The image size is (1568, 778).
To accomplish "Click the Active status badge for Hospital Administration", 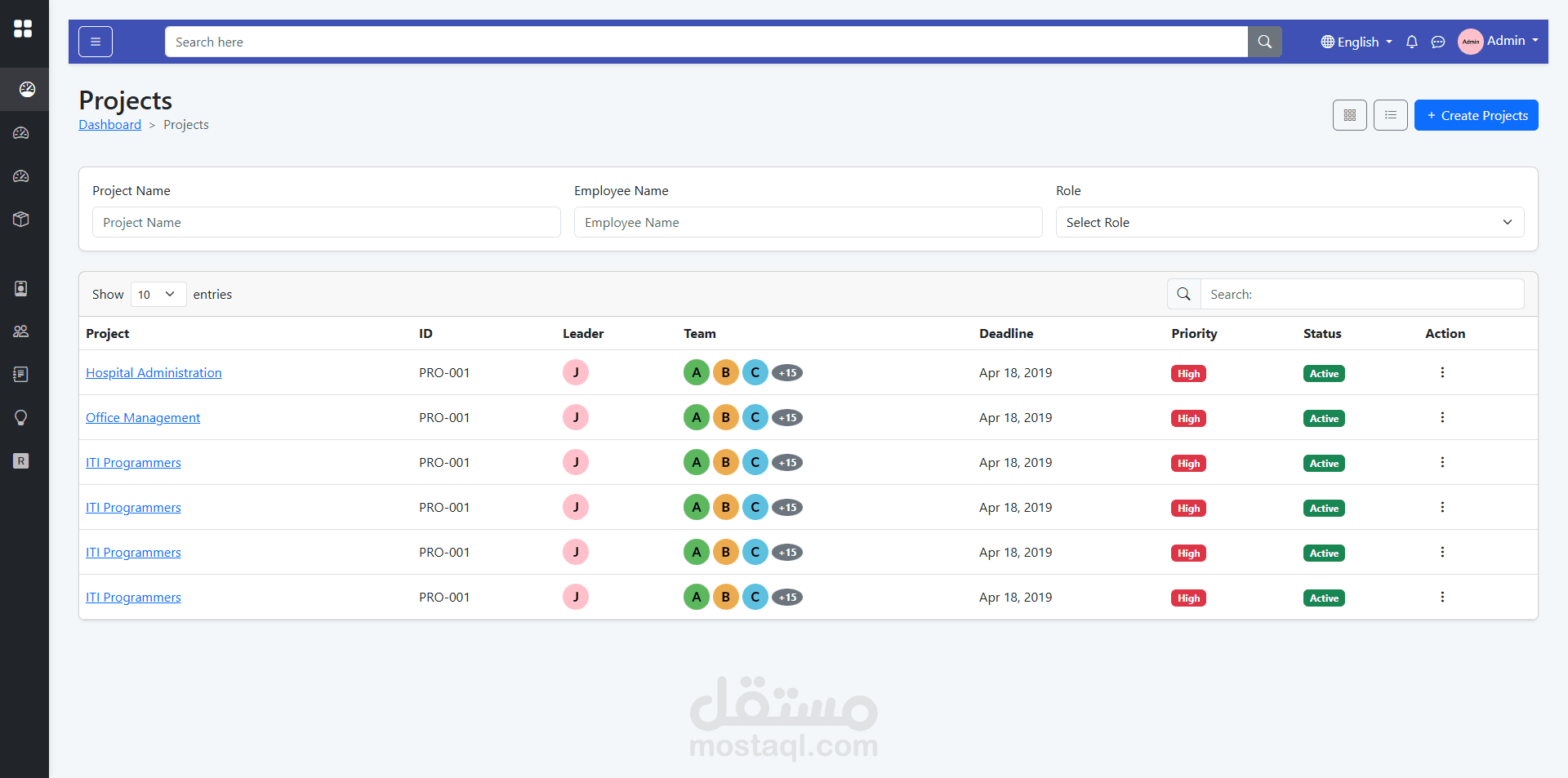I will click(x=1324, y=374).
